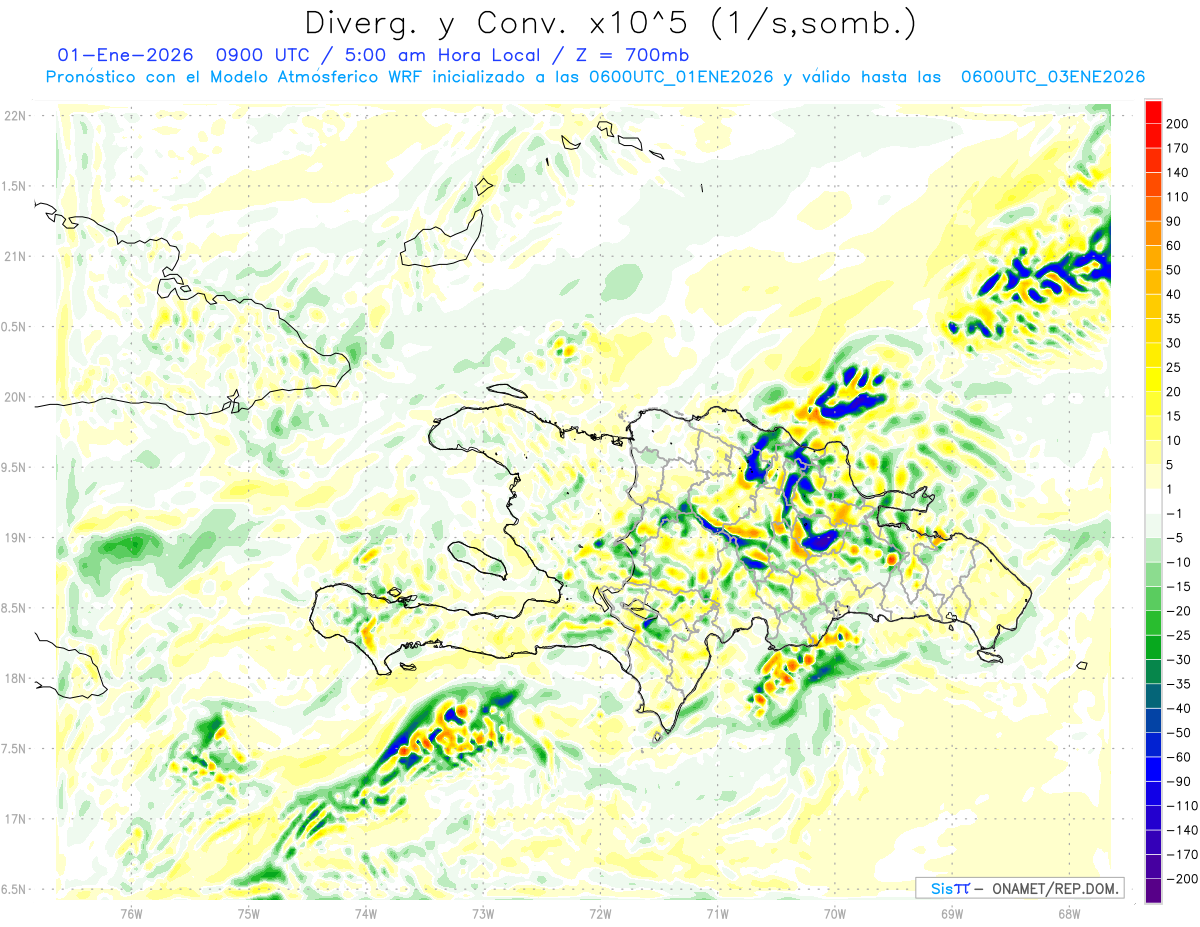The image size is (1200, 927).
Task: Click the '74W' longitude label
Action: 366,913
